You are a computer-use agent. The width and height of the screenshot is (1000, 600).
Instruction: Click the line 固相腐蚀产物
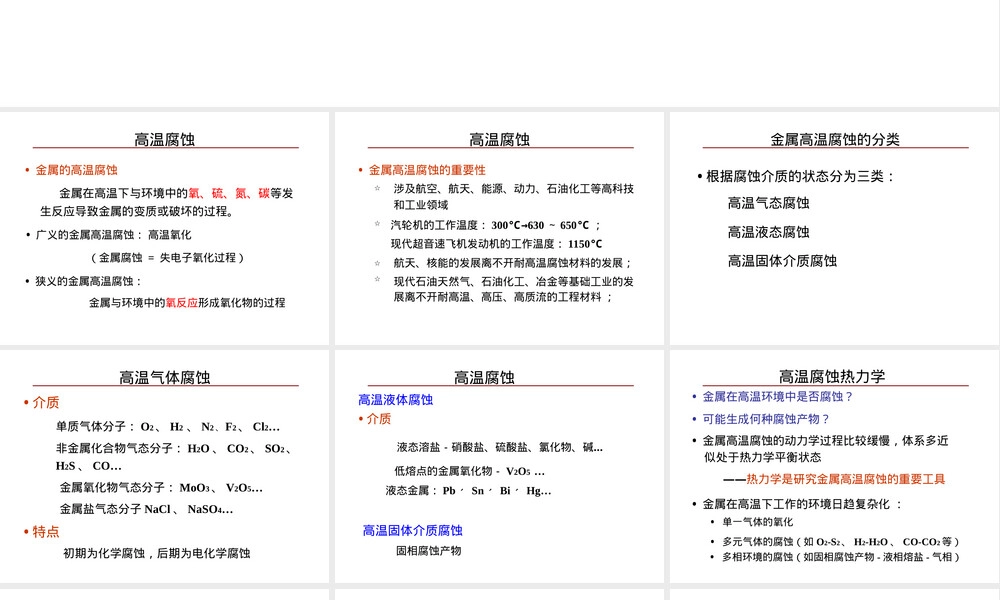429,550
